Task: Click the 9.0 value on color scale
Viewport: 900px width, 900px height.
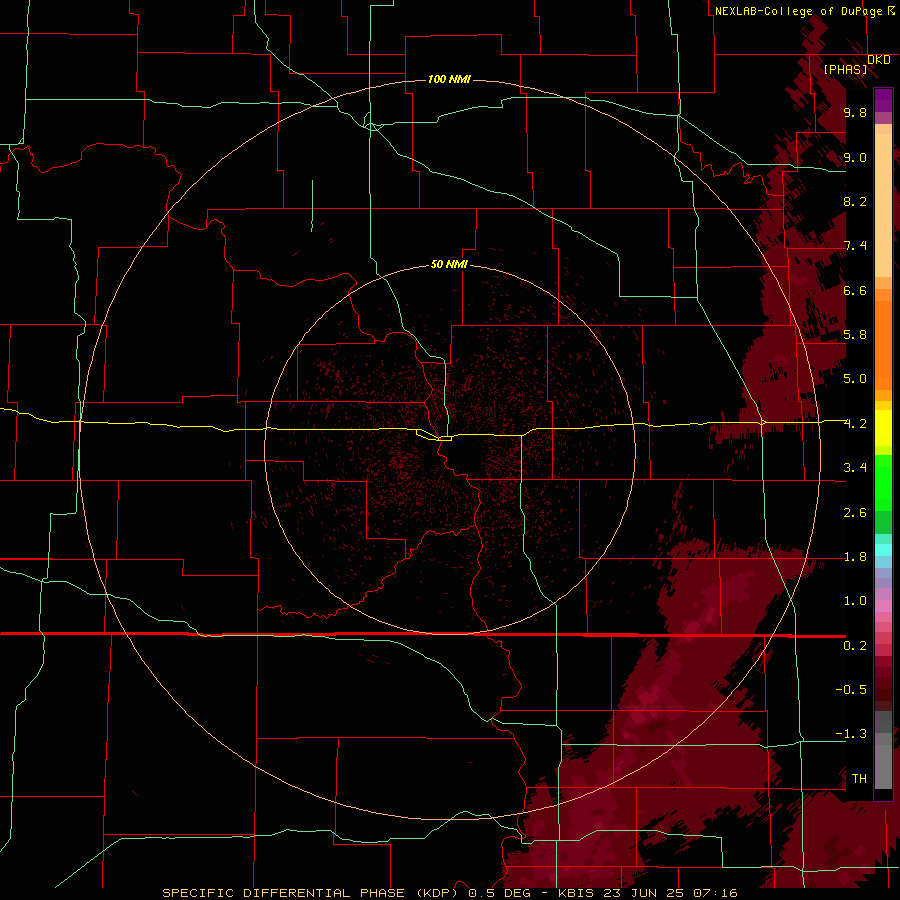Action: pos(855,157)
